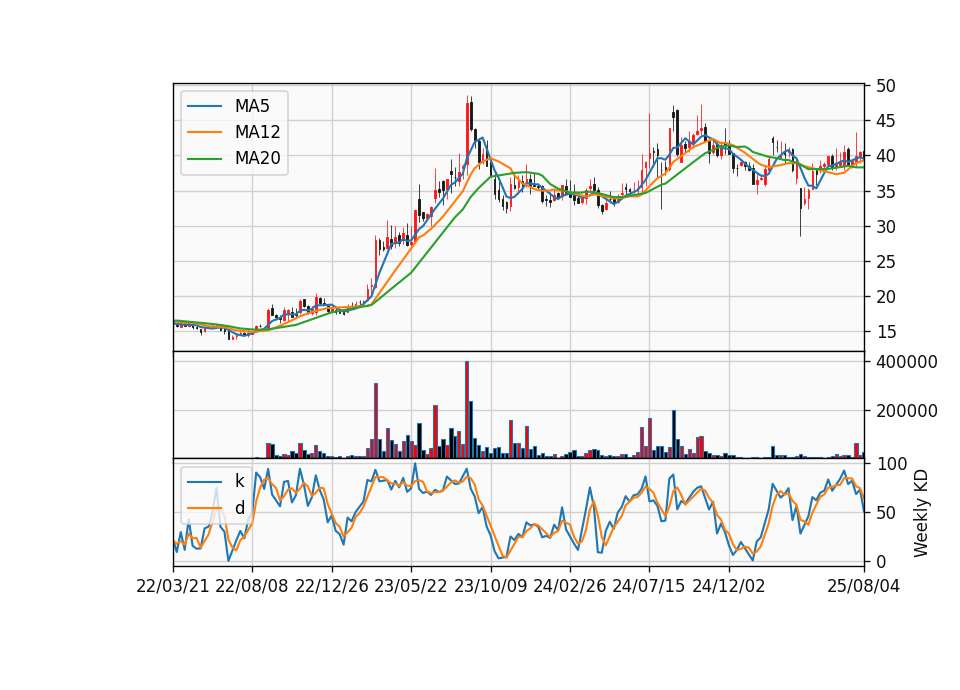Click the Weekly KD axis label
The width and height of the screenshot is (960, 690).
(x=921, y=513)
